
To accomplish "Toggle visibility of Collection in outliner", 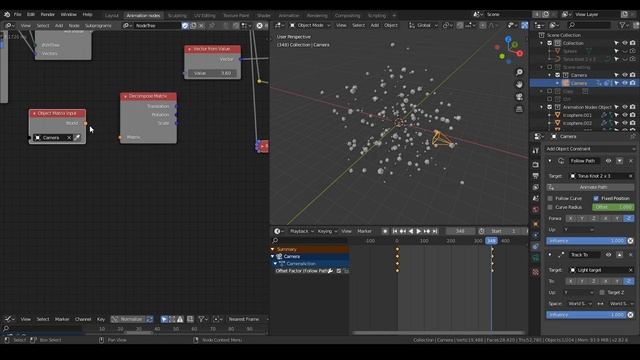I will (x=624, y=43).
